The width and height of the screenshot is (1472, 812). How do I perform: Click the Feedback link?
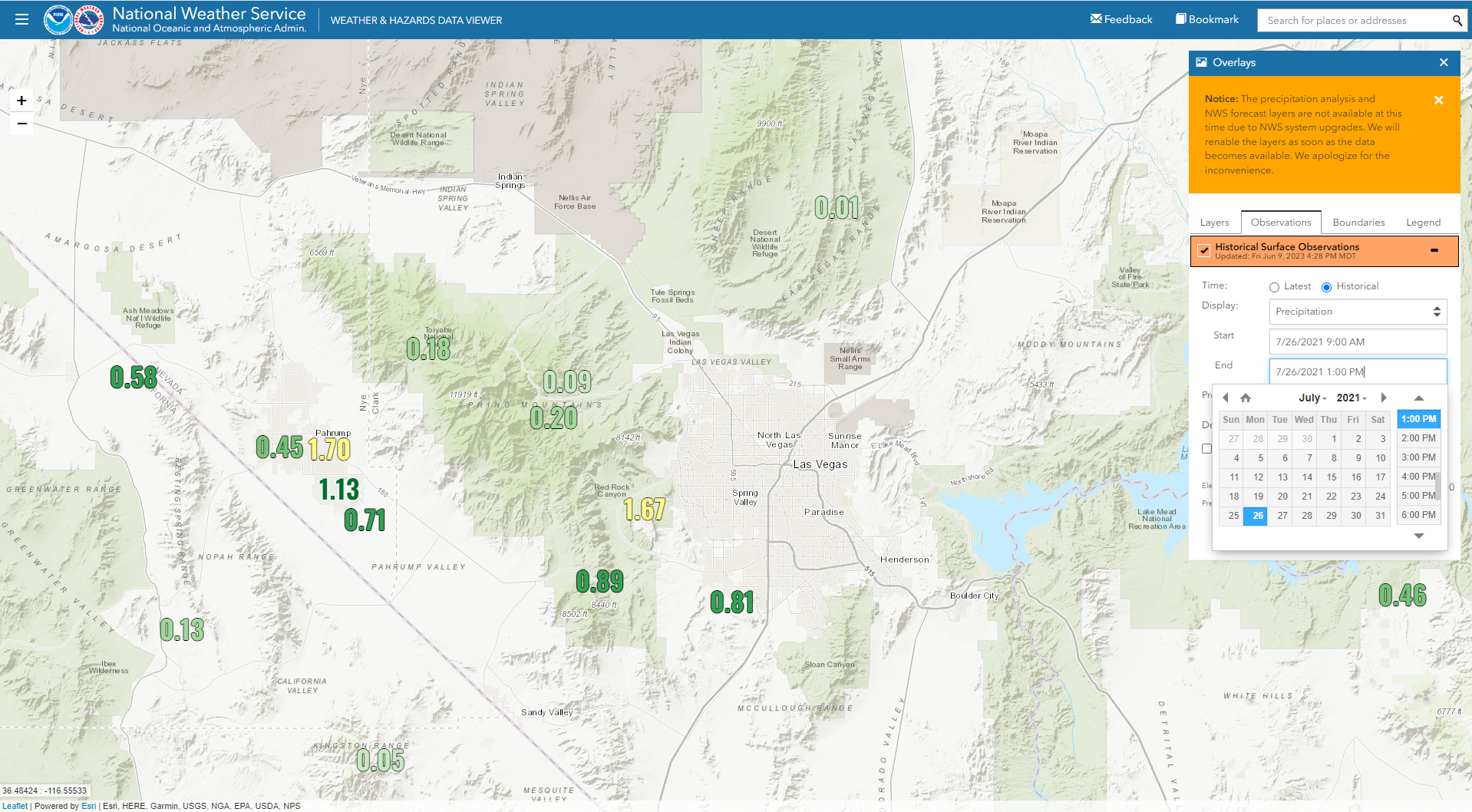point(1121,19)
